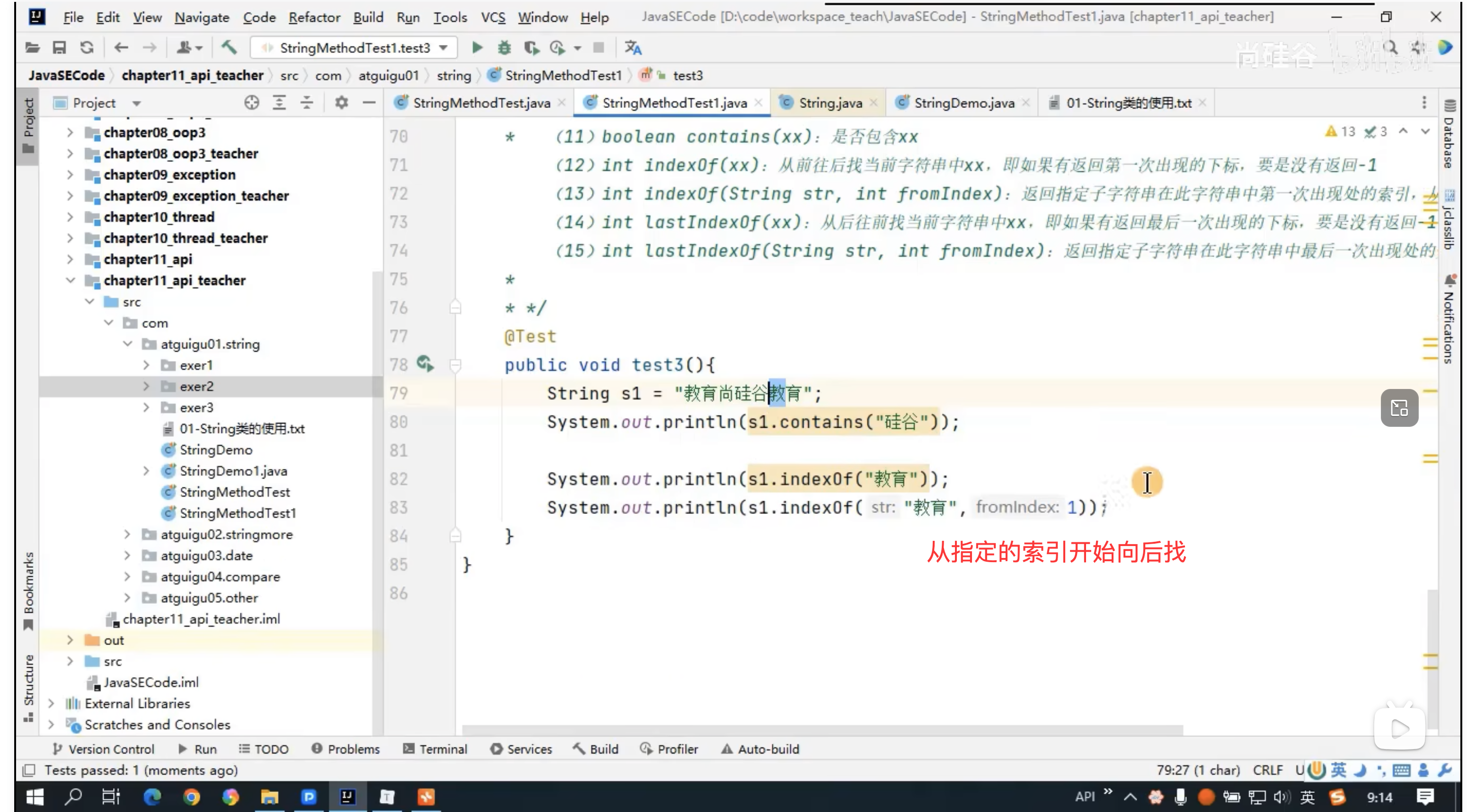Open the Terminal tool window button
This screenshot has height=812, width=1467.
point(435,749)
